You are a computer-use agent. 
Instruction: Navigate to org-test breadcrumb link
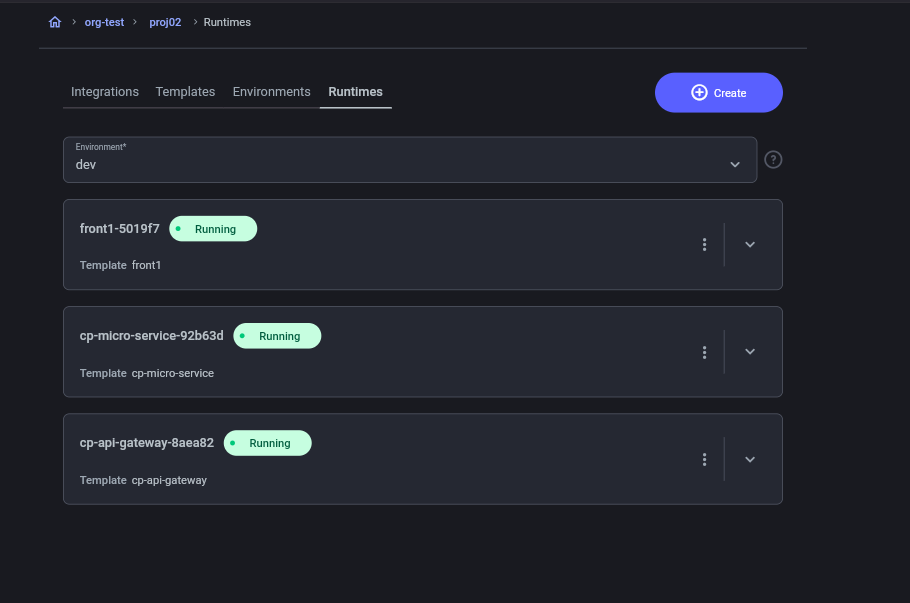[x=104, y=22]
